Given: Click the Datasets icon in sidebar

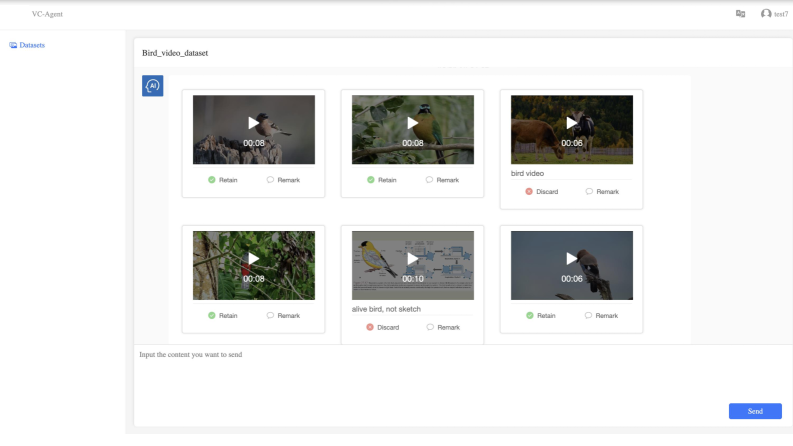Looking at the screenshot, I should [x=13, y=45].
